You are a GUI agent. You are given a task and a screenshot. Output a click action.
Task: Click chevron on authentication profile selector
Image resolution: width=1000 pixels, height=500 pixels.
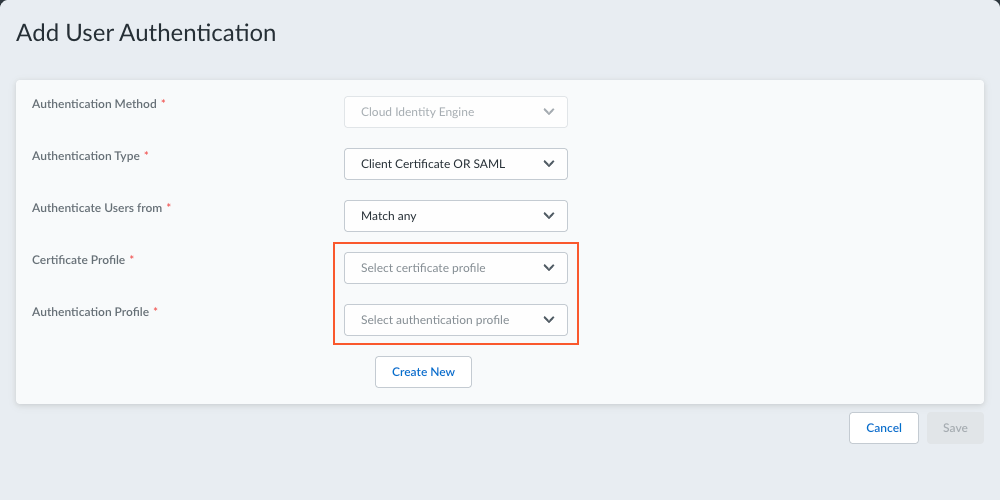click(x=548, y=320)
